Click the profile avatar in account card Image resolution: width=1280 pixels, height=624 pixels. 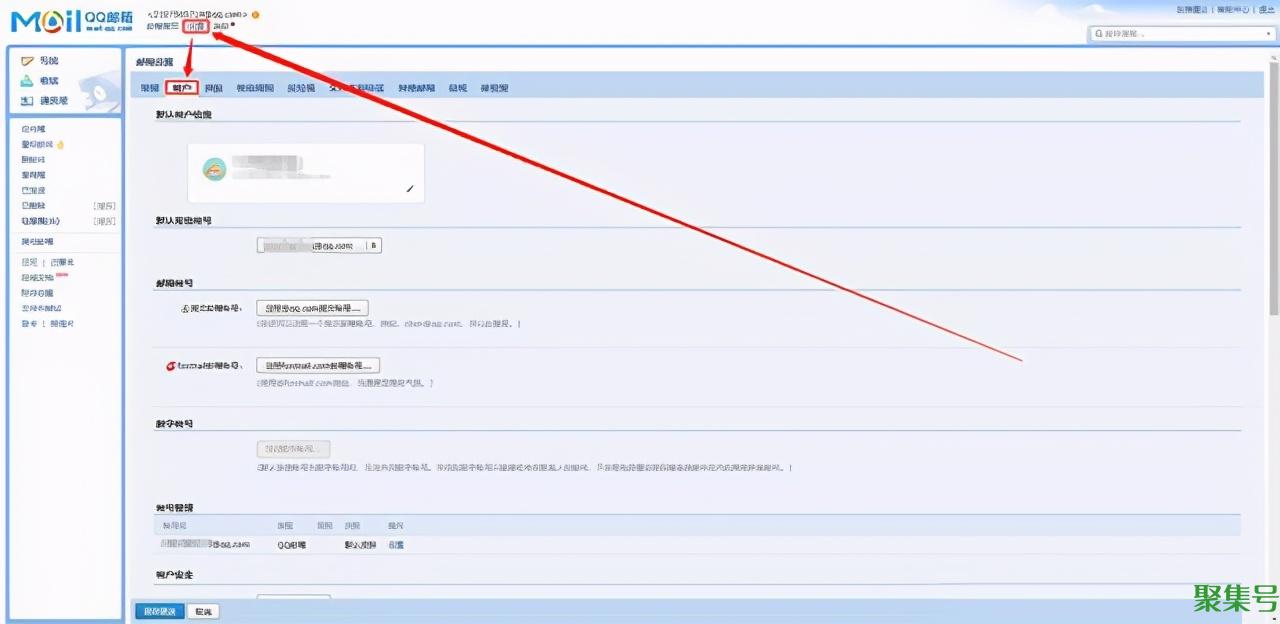[214, 170]
